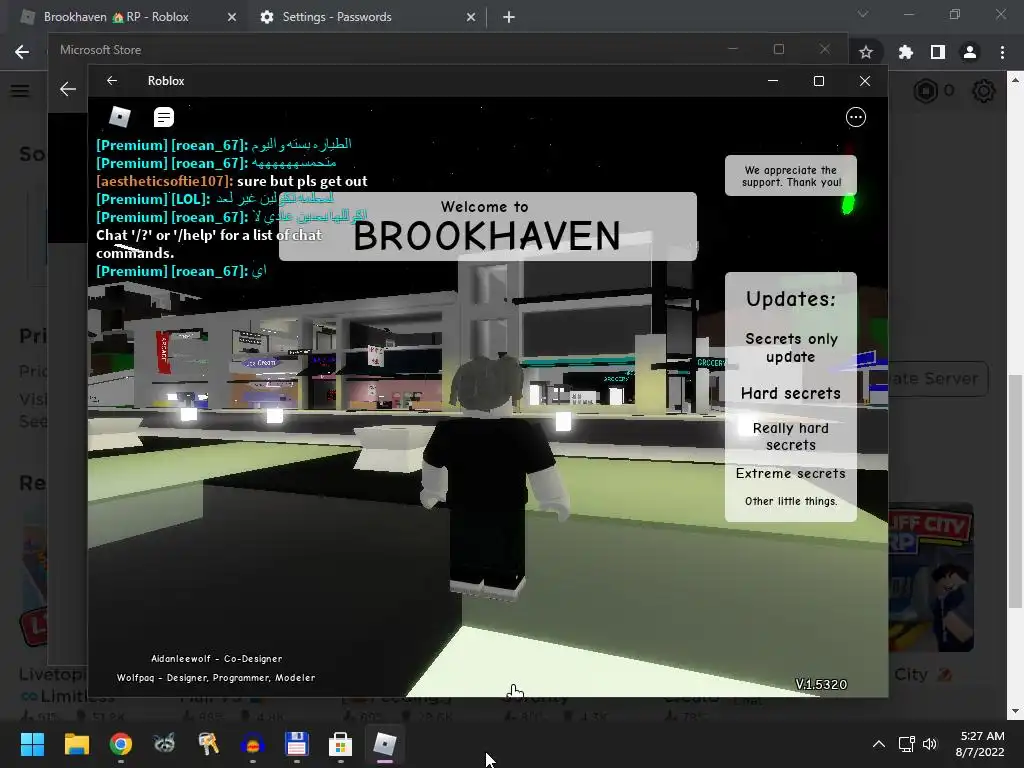Click the scrollbar down arrow in Chrome
1024x768 pixels.
(1014, 711)
